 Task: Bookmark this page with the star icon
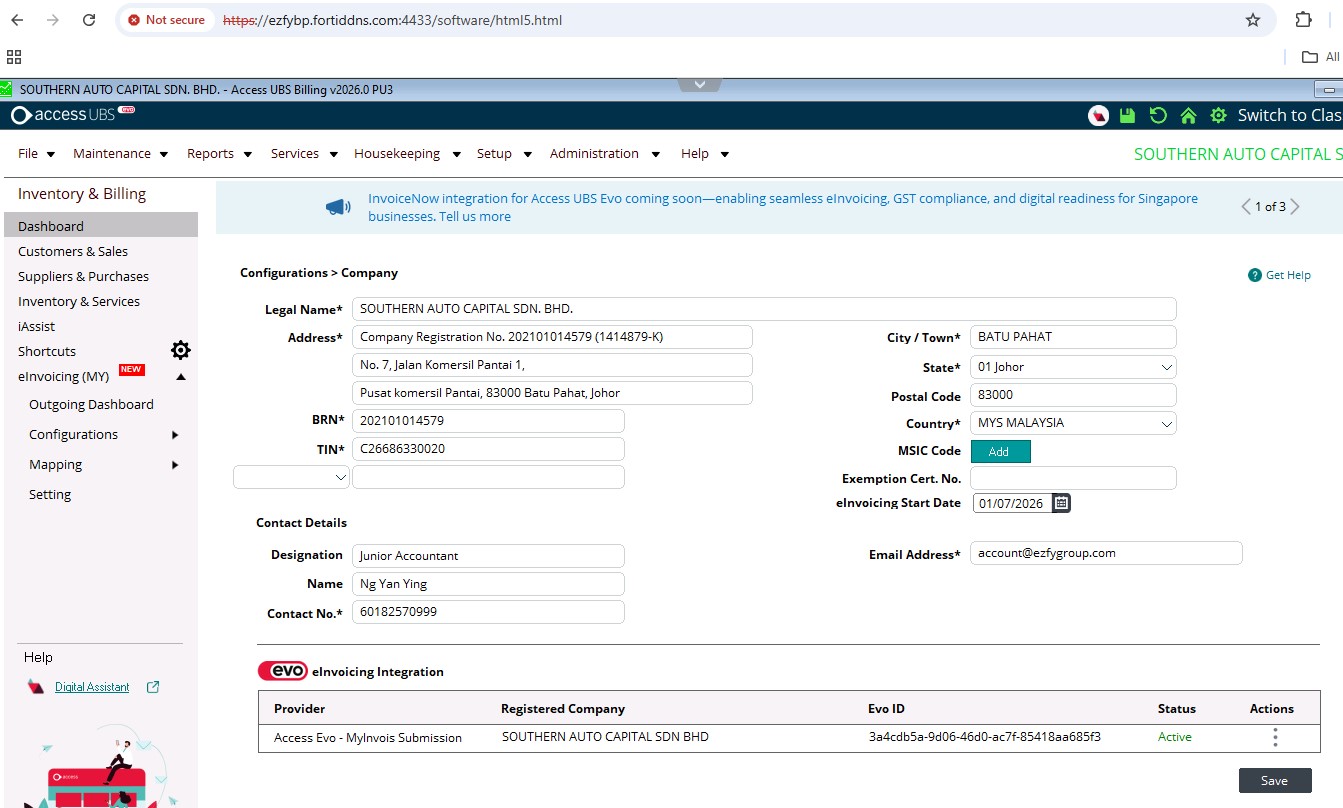[x=1252, y=20]
